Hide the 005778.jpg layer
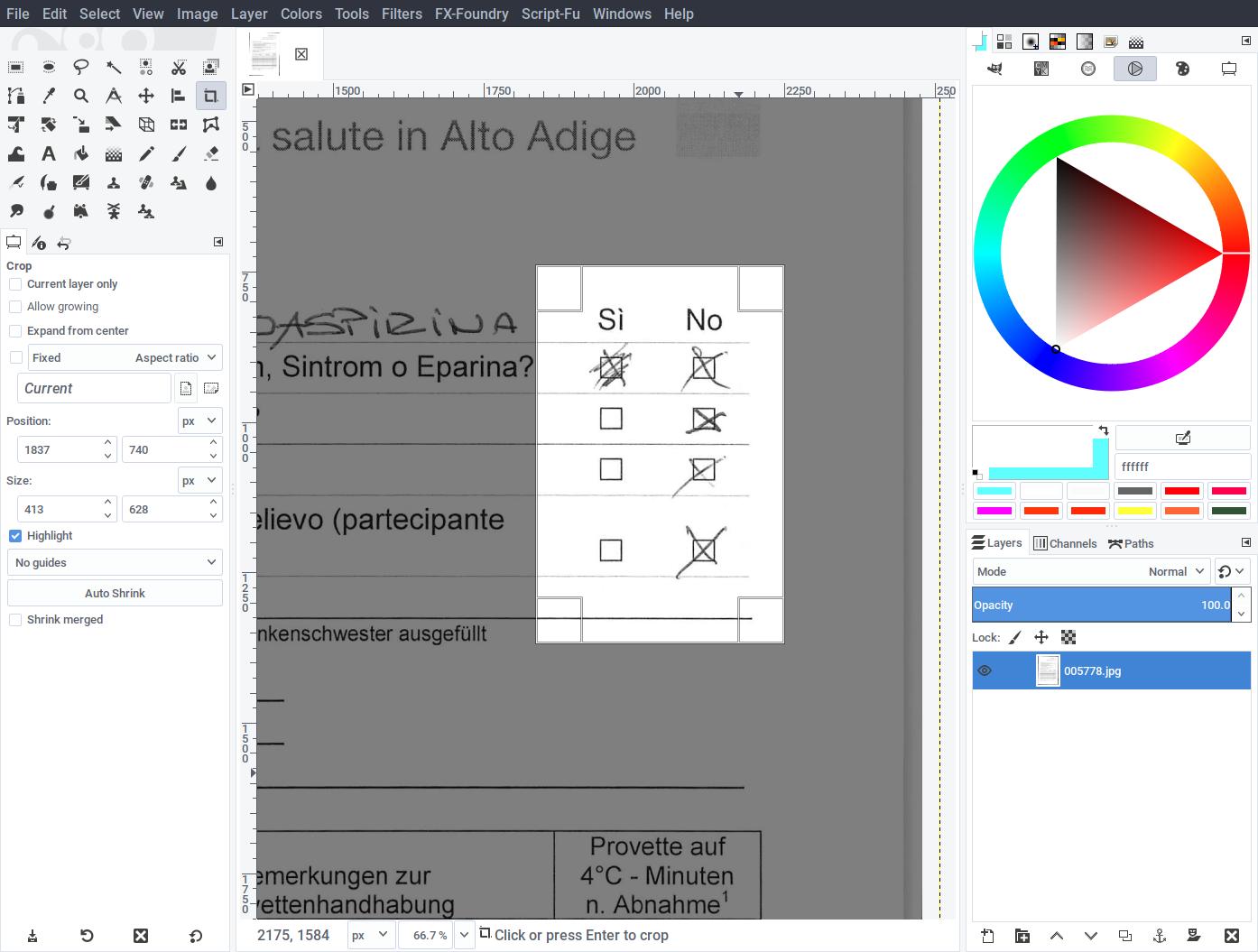 (x=985, y=670)
